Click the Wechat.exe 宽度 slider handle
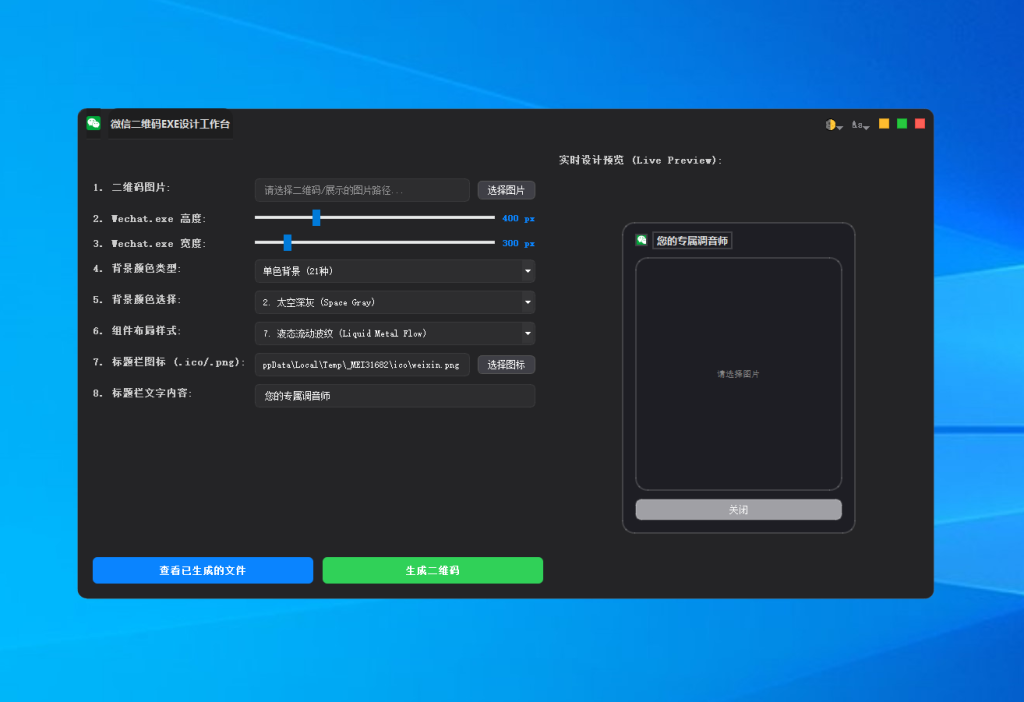 tap(287, 242)
